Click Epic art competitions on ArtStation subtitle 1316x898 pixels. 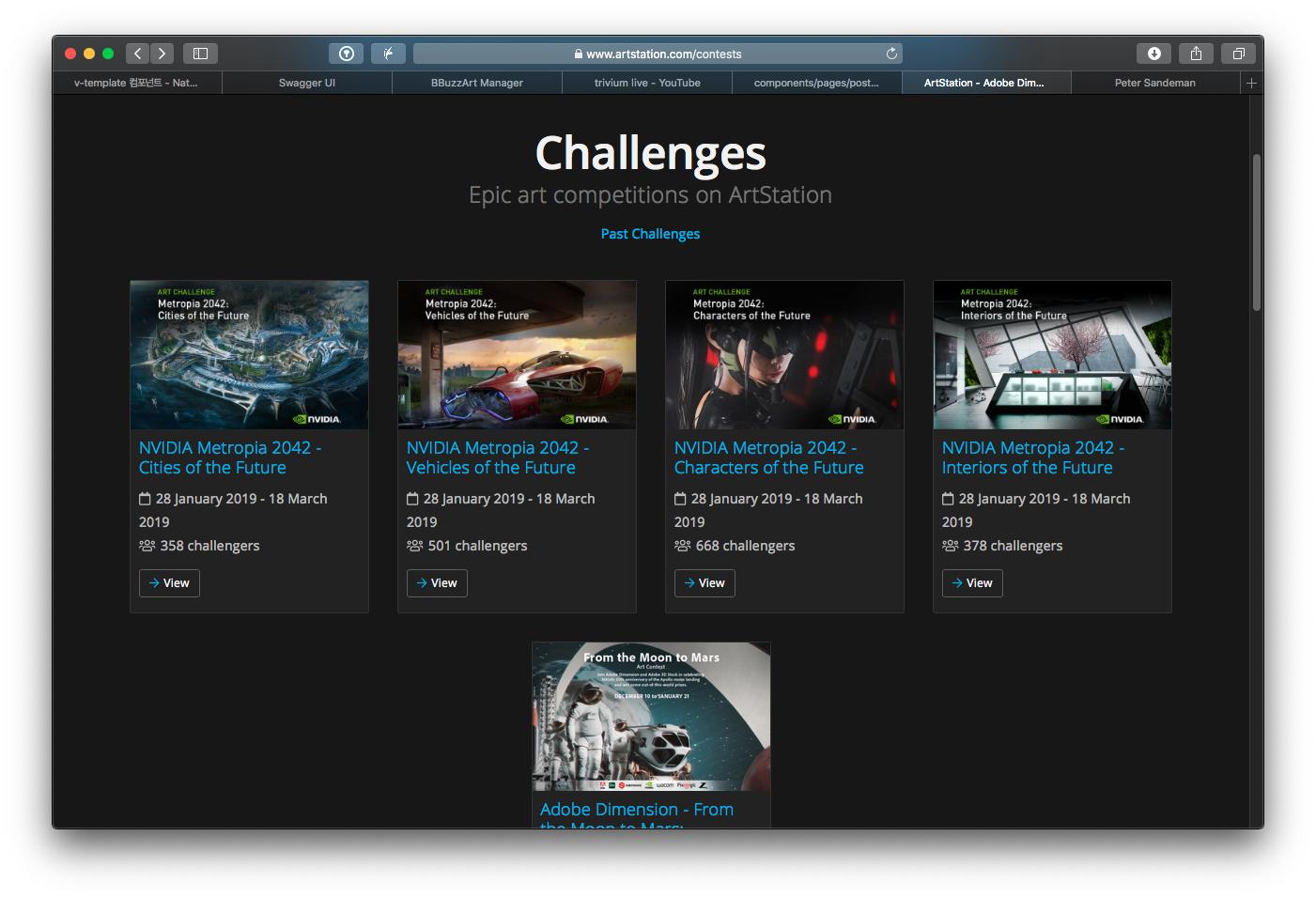(x=650, y=195)
